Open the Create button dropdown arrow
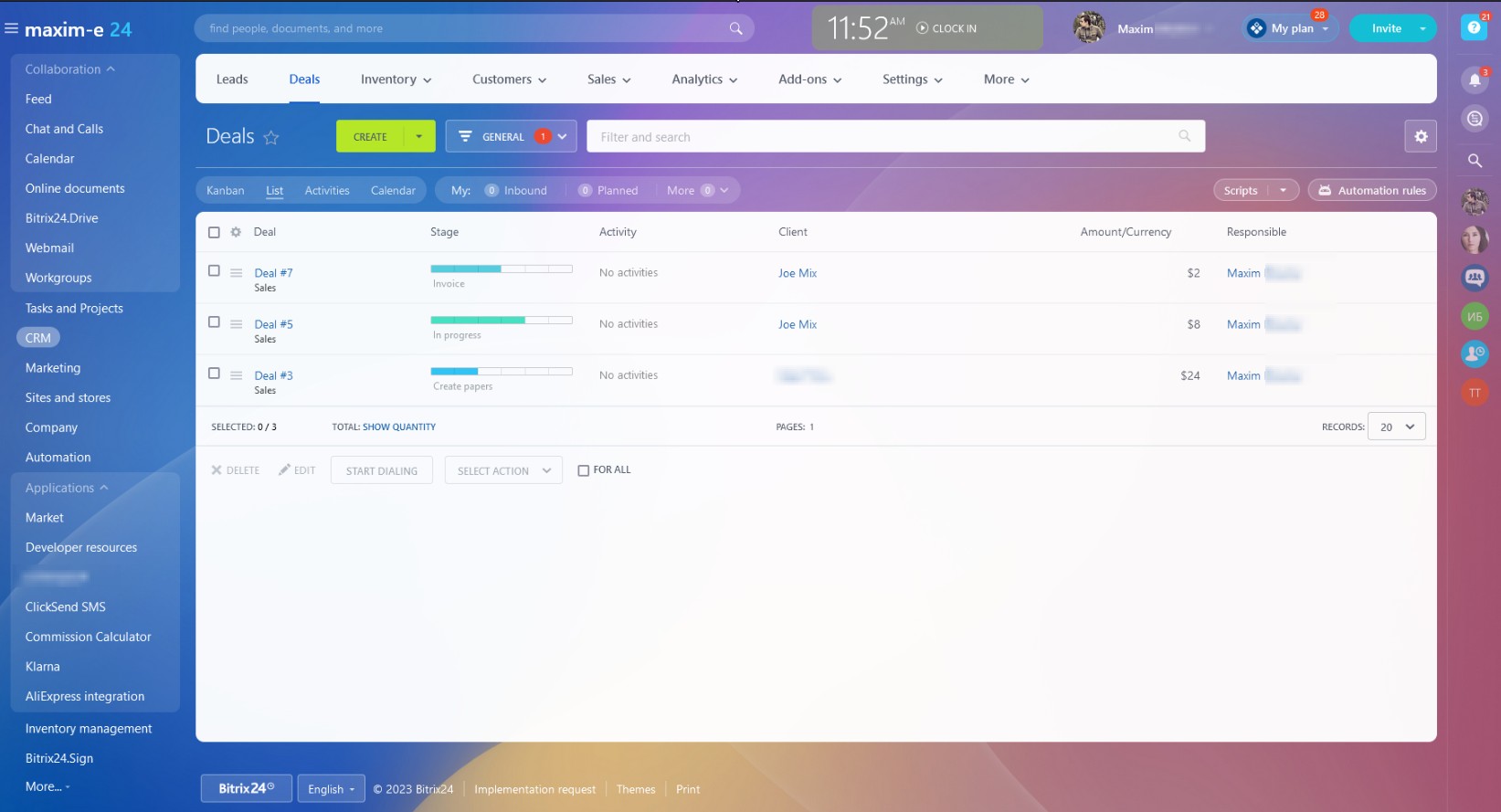This screenshot has width=1501, height=812. (x=419, y=136)
